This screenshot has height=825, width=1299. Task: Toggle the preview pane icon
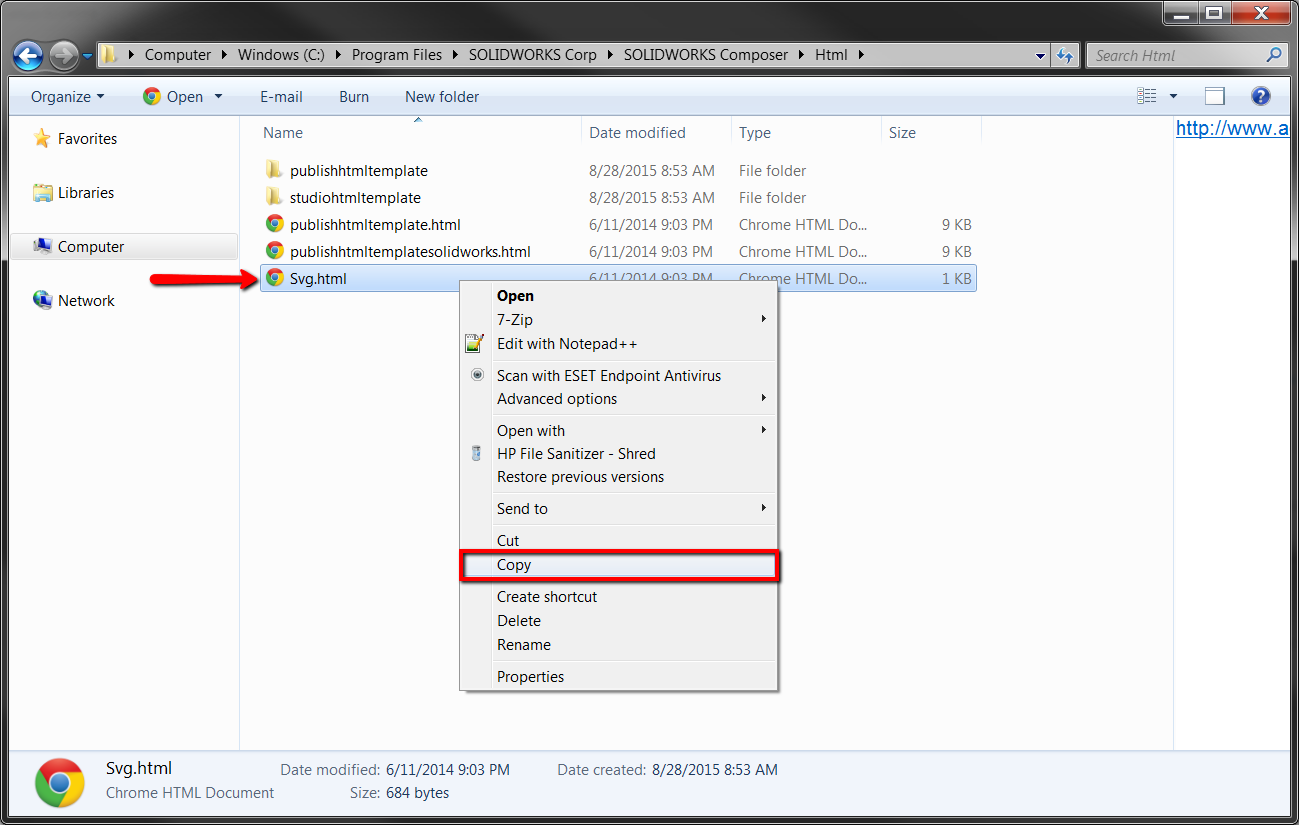[x=1215, y=96]
